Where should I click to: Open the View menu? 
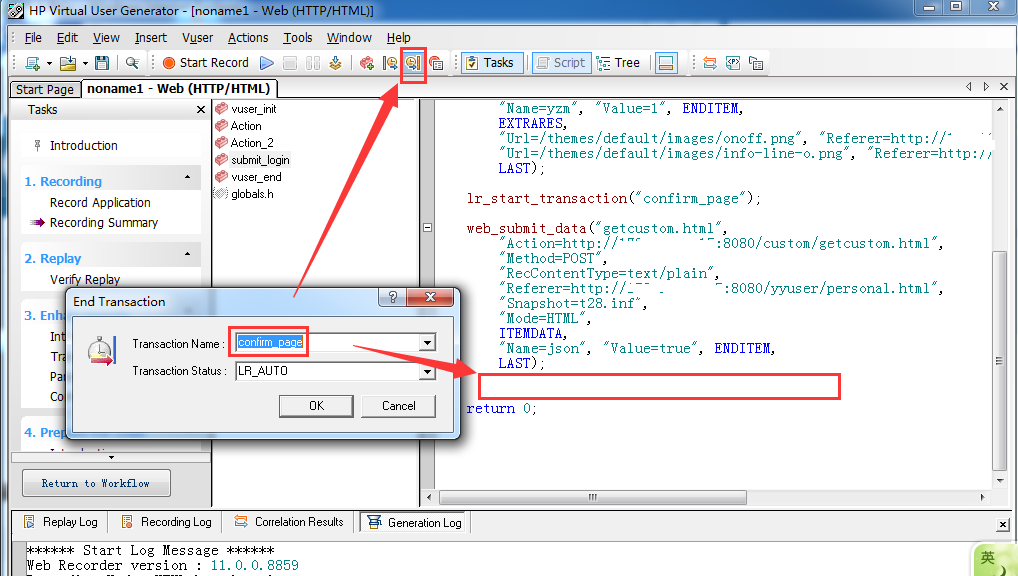(x=106, y=38)
